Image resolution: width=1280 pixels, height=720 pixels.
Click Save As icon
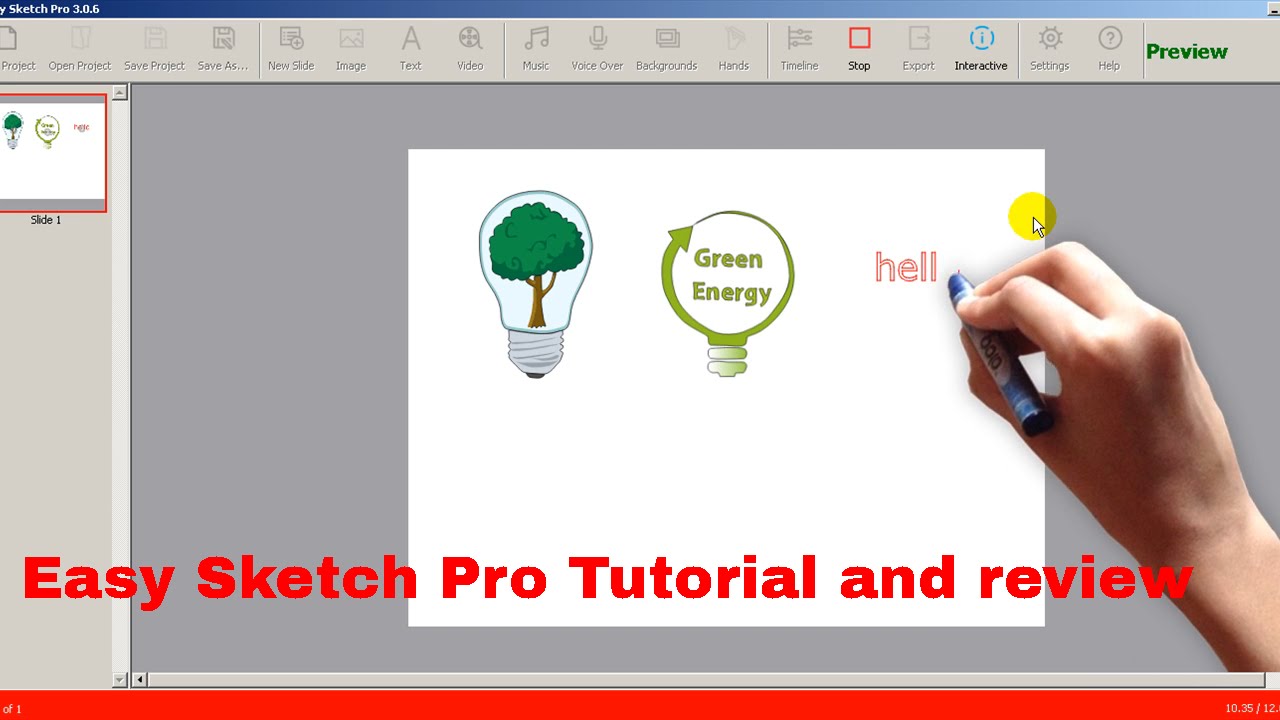[x=223, y=49]
